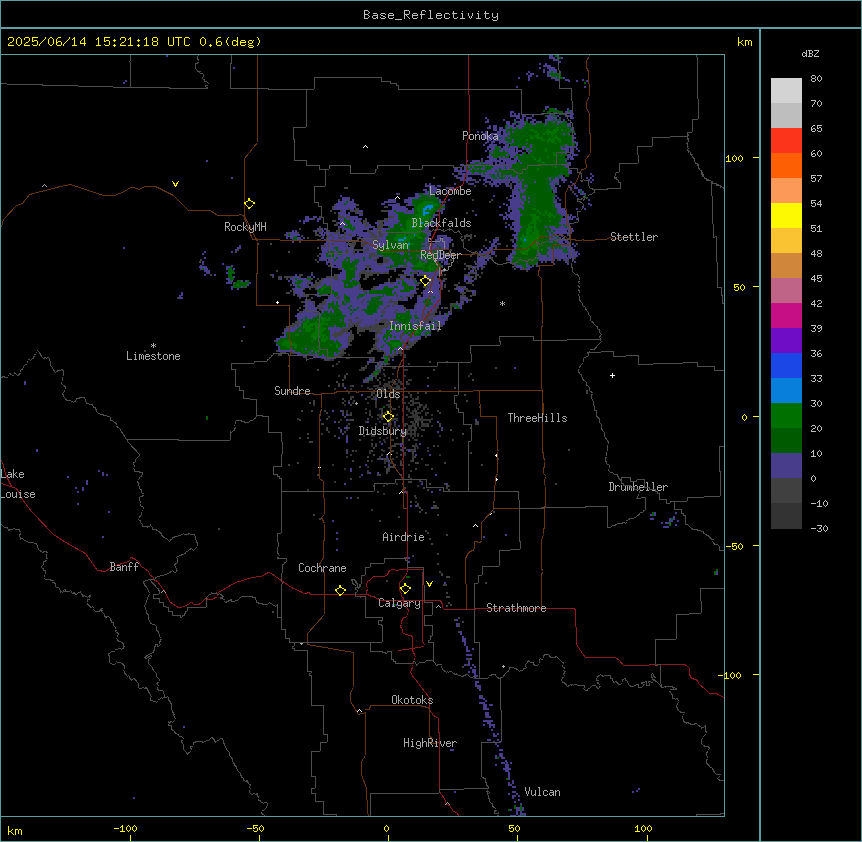Viewport: 862px width, 842px height.
Task: Click the Cochrane town label
Action: coord(322,568)
